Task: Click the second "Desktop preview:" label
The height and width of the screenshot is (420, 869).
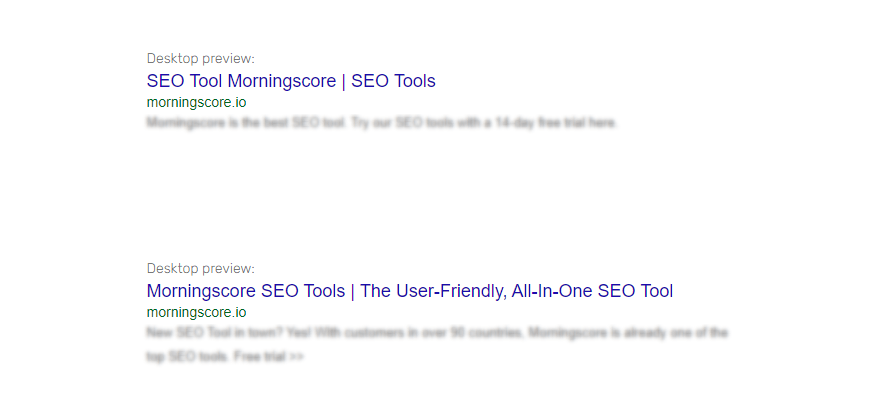Action: (200, 268)
